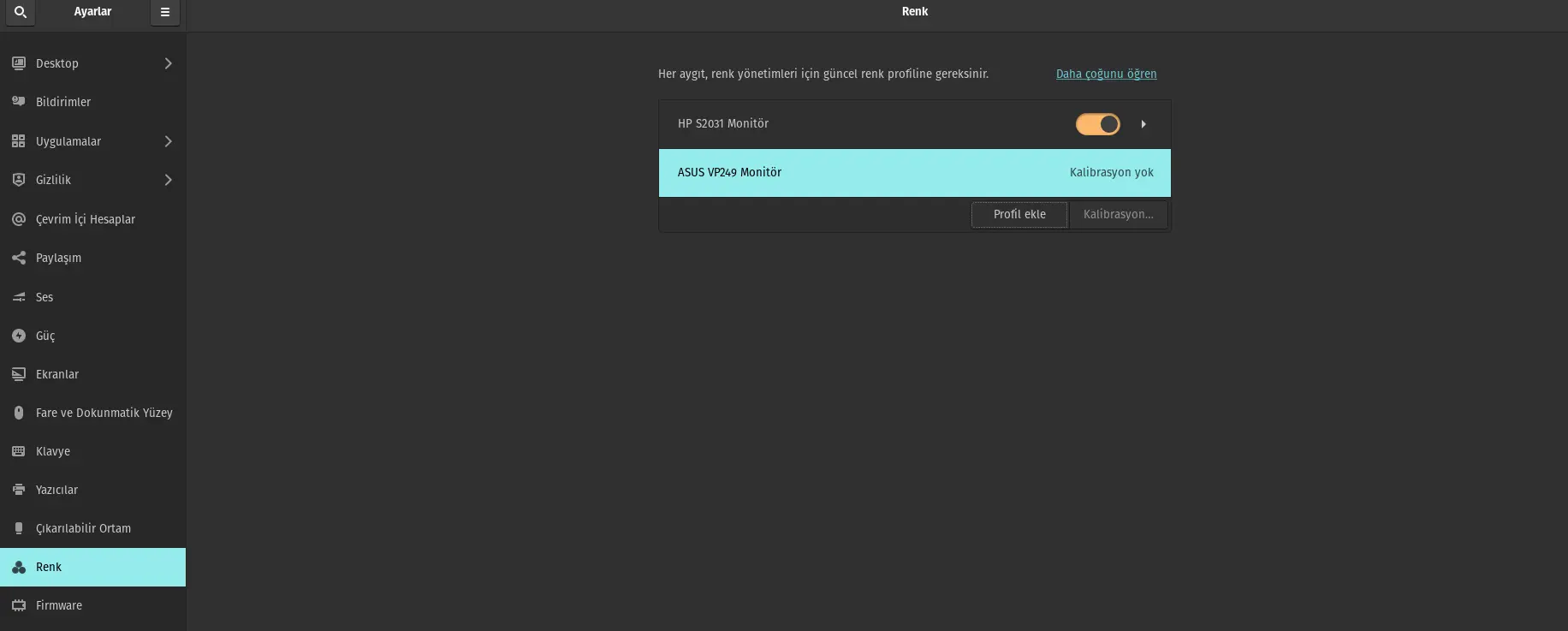Click the Klavye keyboard icon

pyautogui.click(x=19, y=451)
